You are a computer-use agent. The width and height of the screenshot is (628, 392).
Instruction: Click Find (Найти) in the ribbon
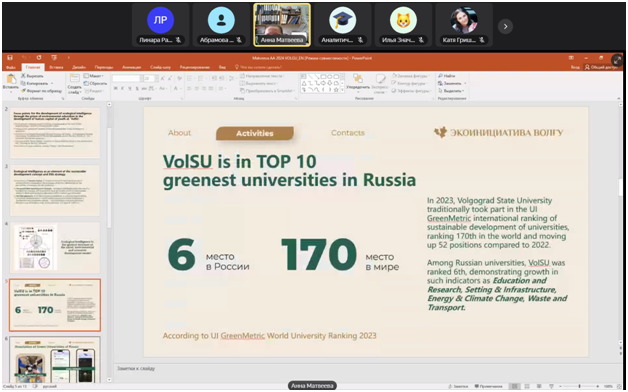447,76
